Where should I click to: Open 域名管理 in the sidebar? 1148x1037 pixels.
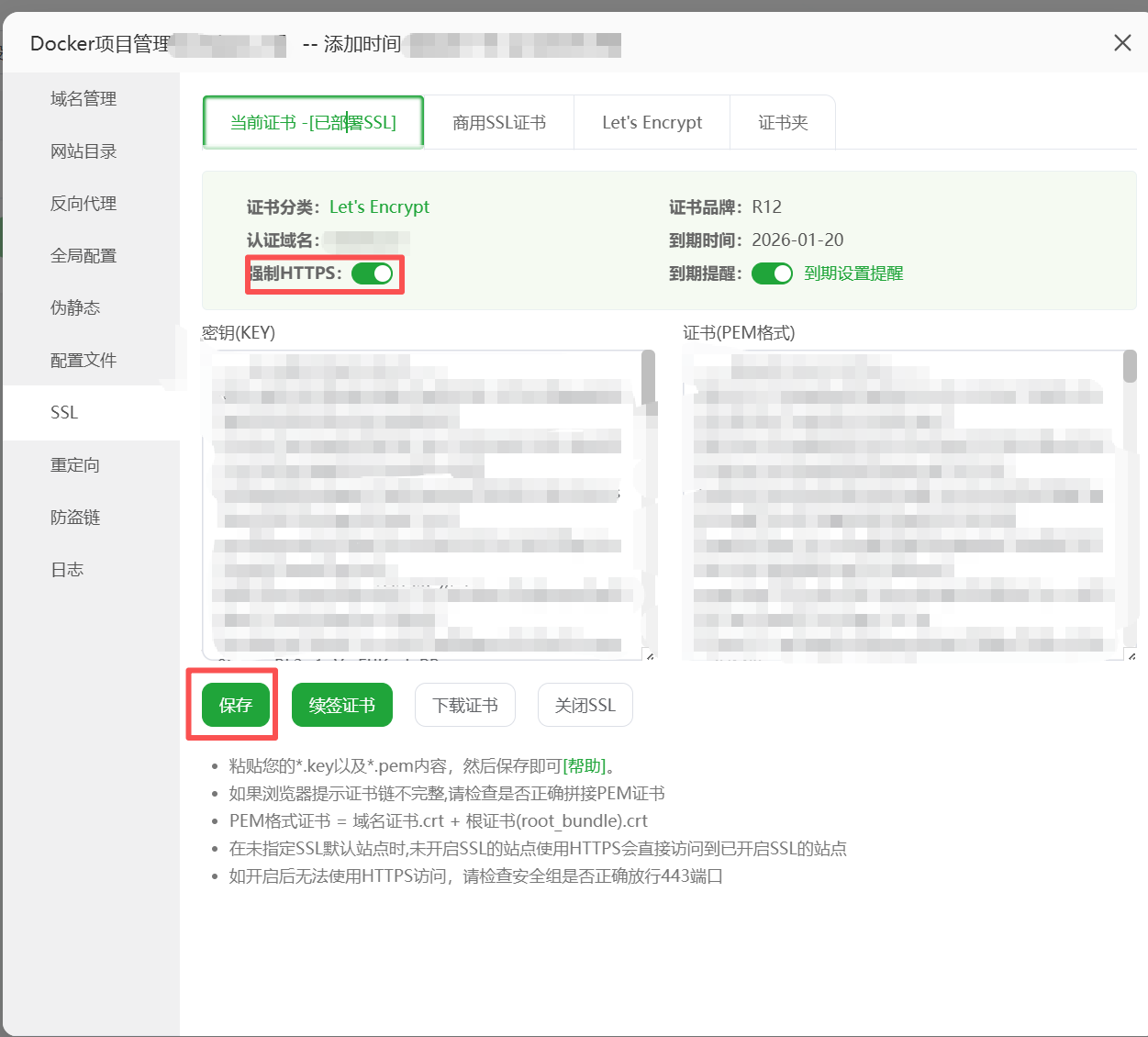84,99
